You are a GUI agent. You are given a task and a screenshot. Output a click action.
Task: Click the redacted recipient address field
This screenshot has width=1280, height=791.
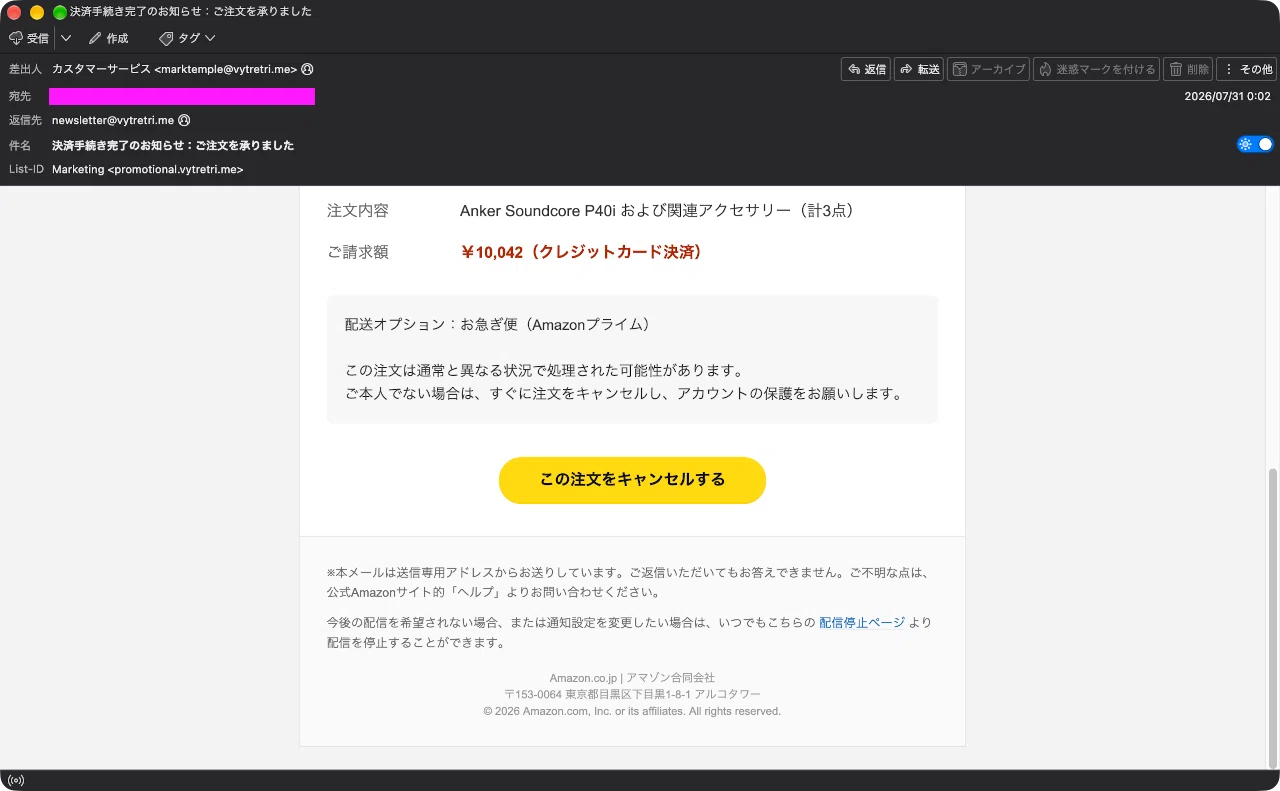pyautogui.click(x=182, y=96)
